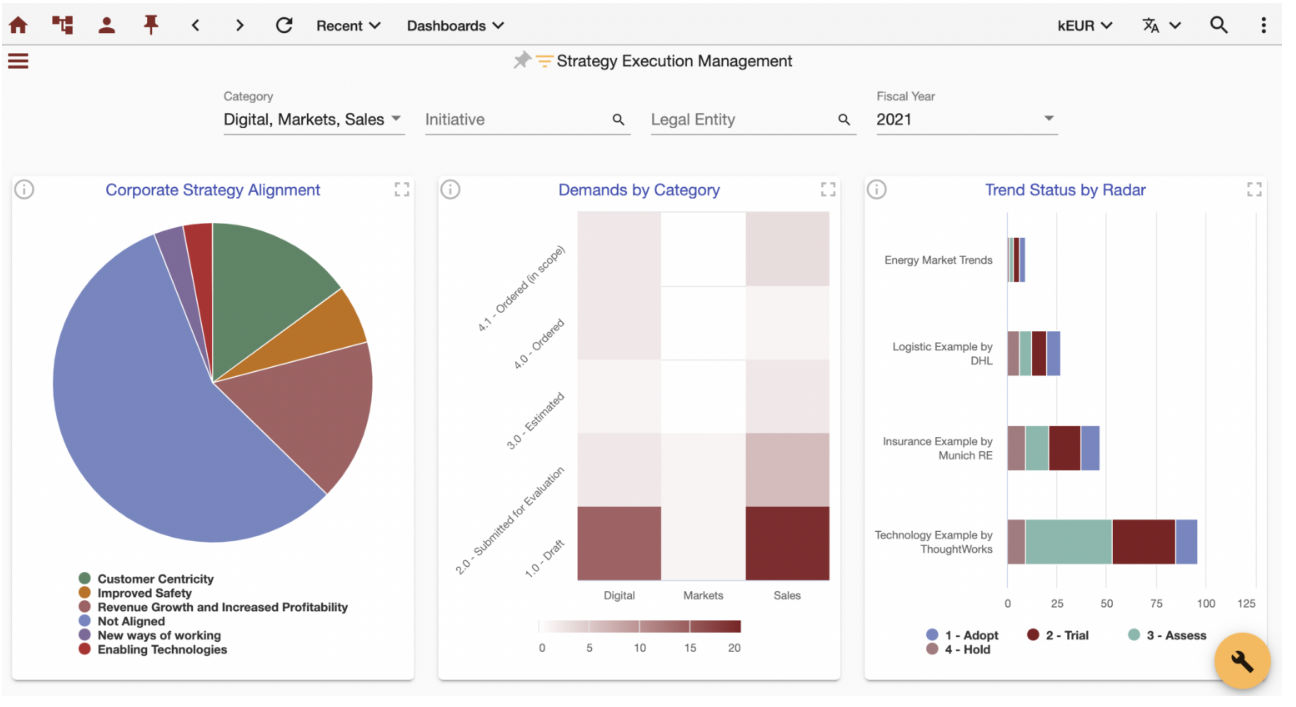Click the Initiative search field

[527, 119]
